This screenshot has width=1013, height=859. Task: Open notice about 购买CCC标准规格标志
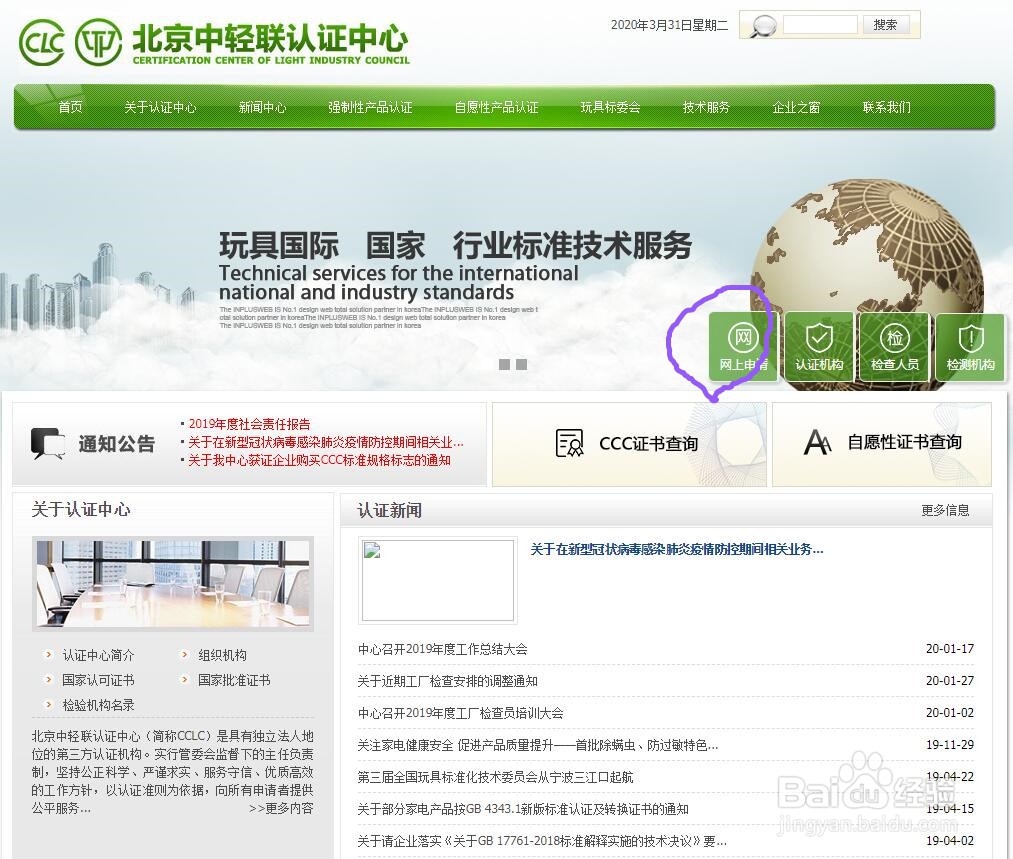tap(319, 460)
